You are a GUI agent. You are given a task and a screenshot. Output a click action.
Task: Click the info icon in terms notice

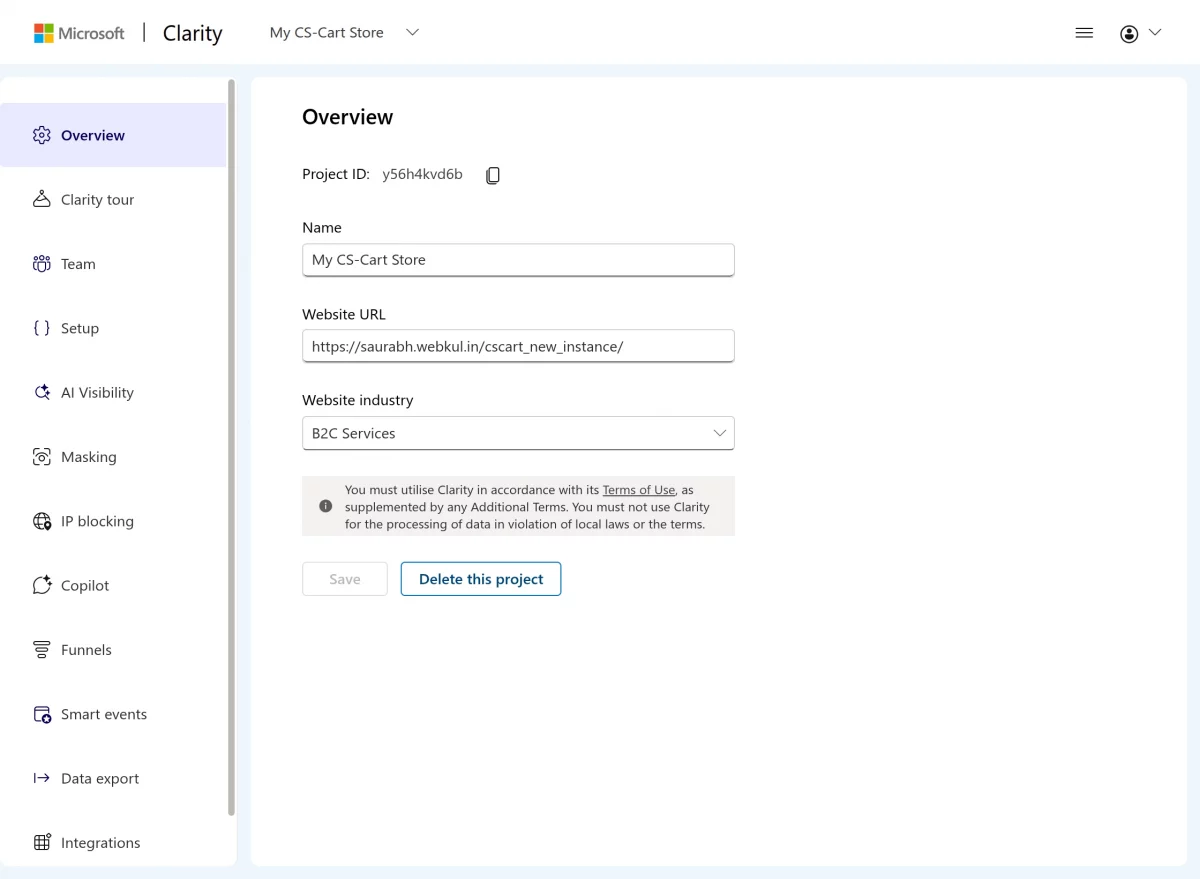pyautogui.click(x=325, y=506)
